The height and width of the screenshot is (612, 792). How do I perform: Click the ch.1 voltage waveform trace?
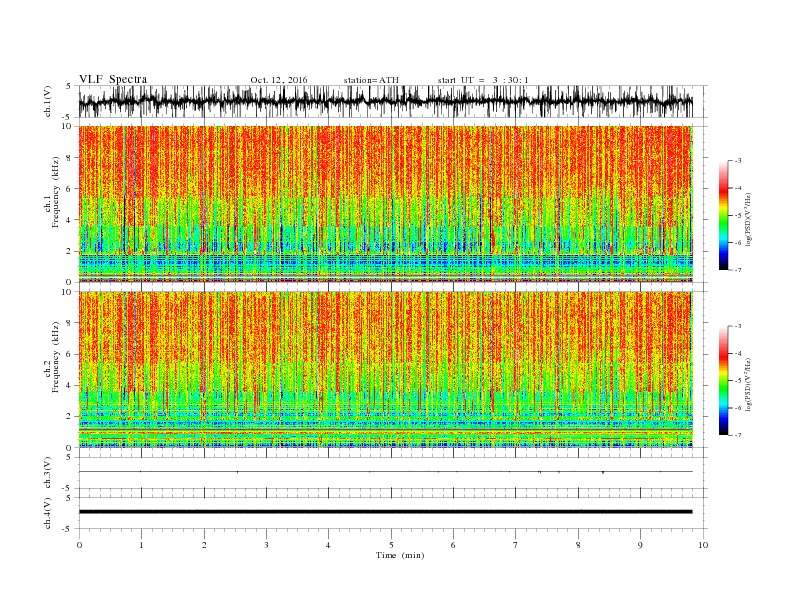pyautogui.click(x=385, y=101)
